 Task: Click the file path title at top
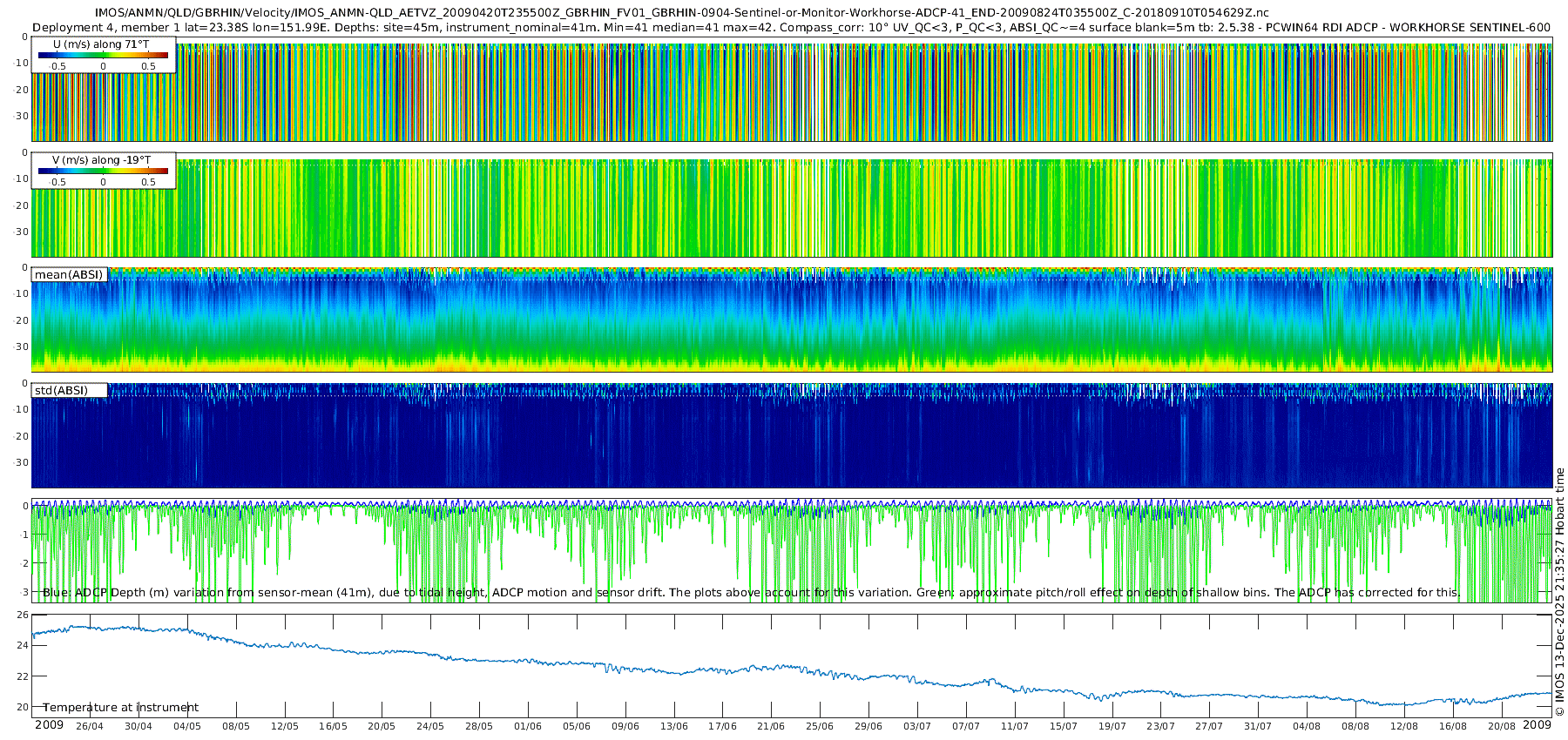tap(681, 13)
